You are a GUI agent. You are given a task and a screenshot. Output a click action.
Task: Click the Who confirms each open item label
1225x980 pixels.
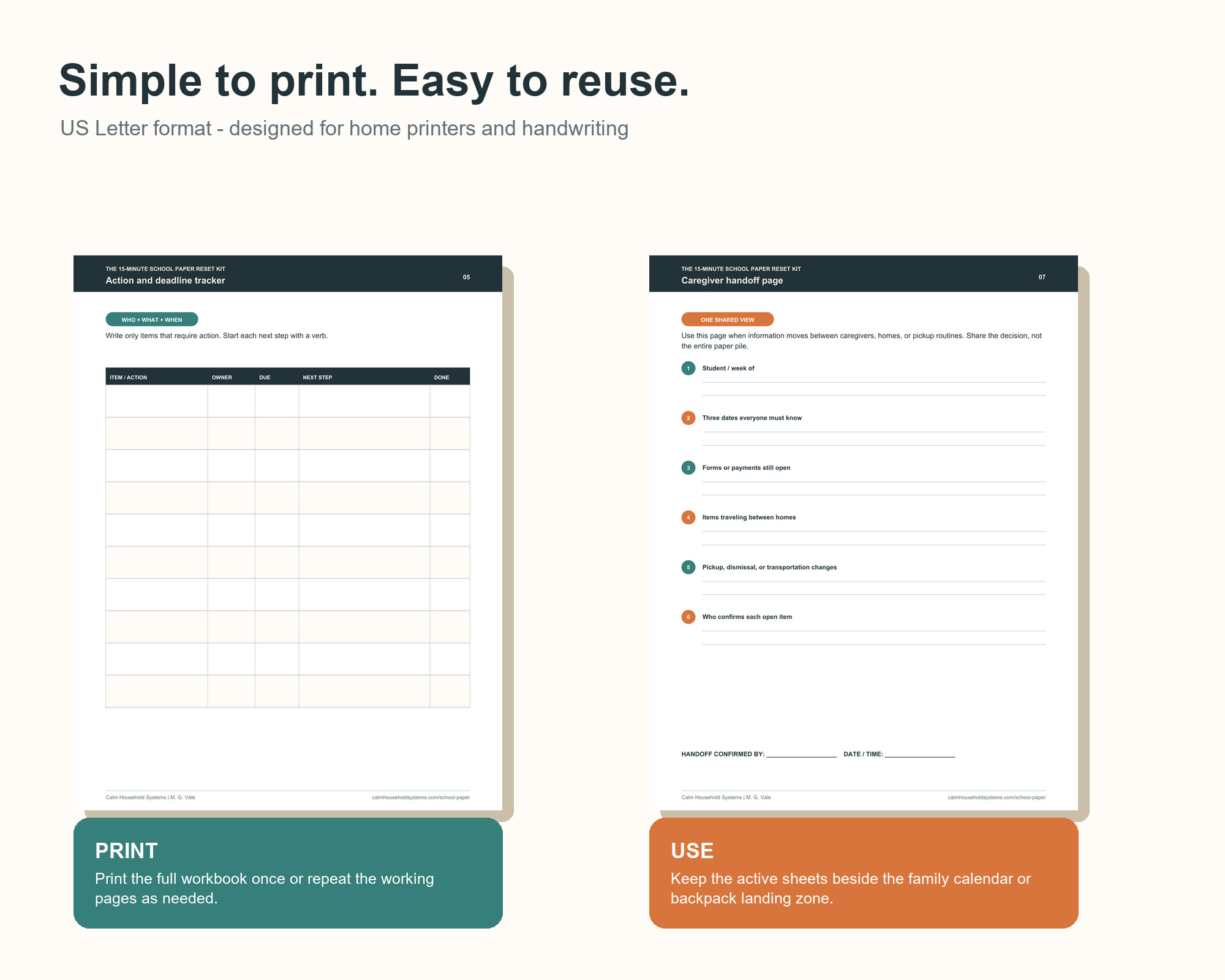click(x=747, y=617)
